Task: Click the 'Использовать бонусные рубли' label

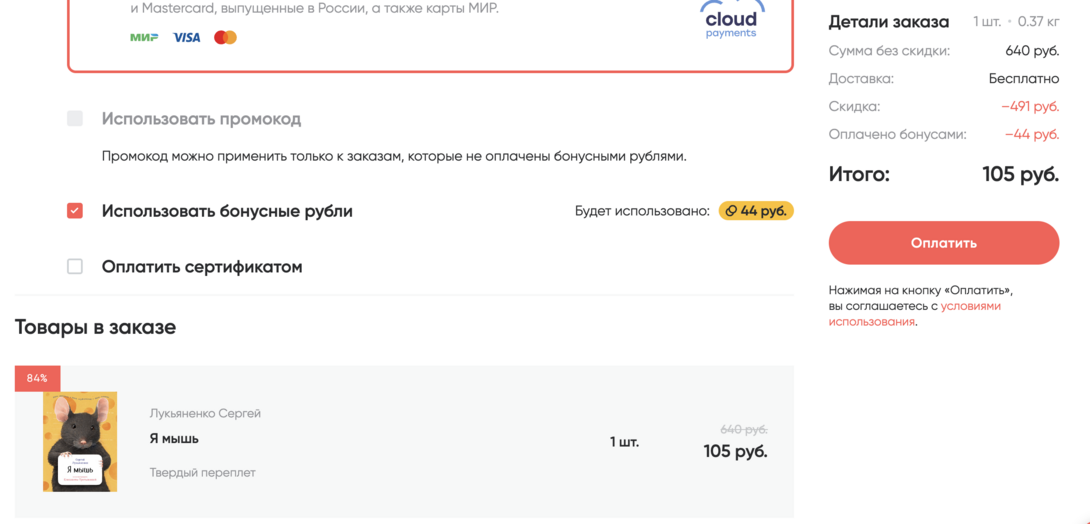Action: click(x=227, y=211)
